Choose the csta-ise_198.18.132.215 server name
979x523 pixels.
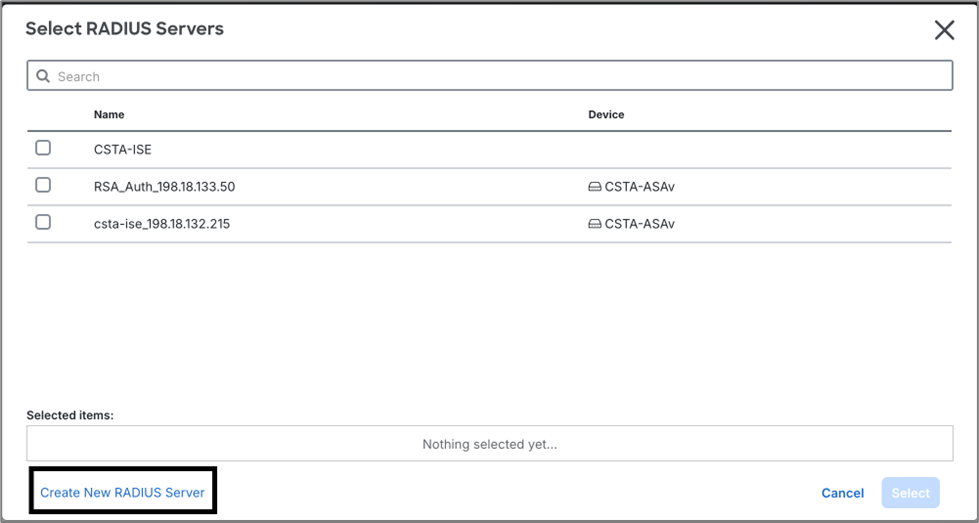pos(162,224)
